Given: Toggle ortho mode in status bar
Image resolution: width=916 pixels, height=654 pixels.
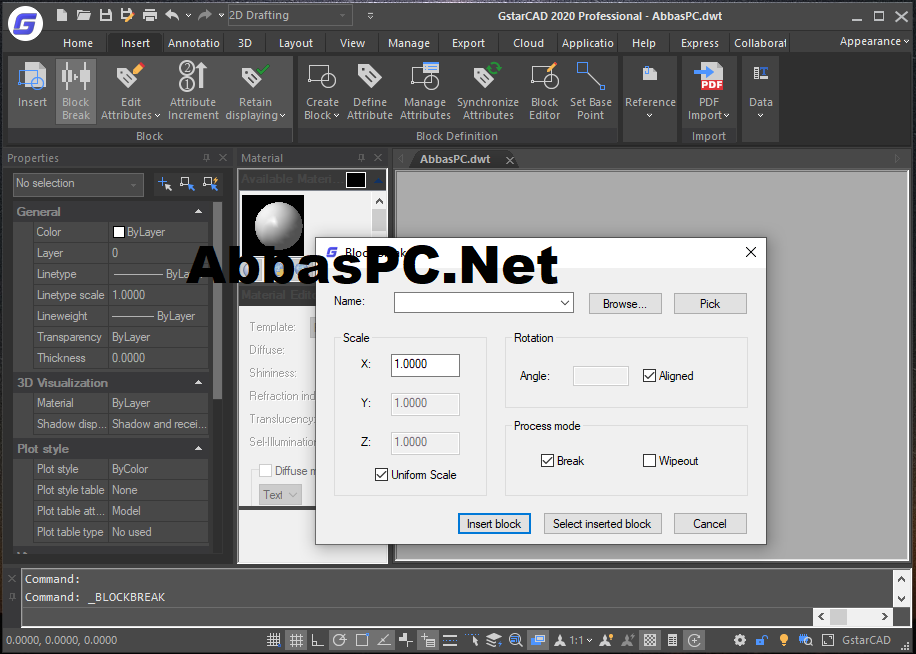Looking at the screenshot, I should click(x=317, y=640).
